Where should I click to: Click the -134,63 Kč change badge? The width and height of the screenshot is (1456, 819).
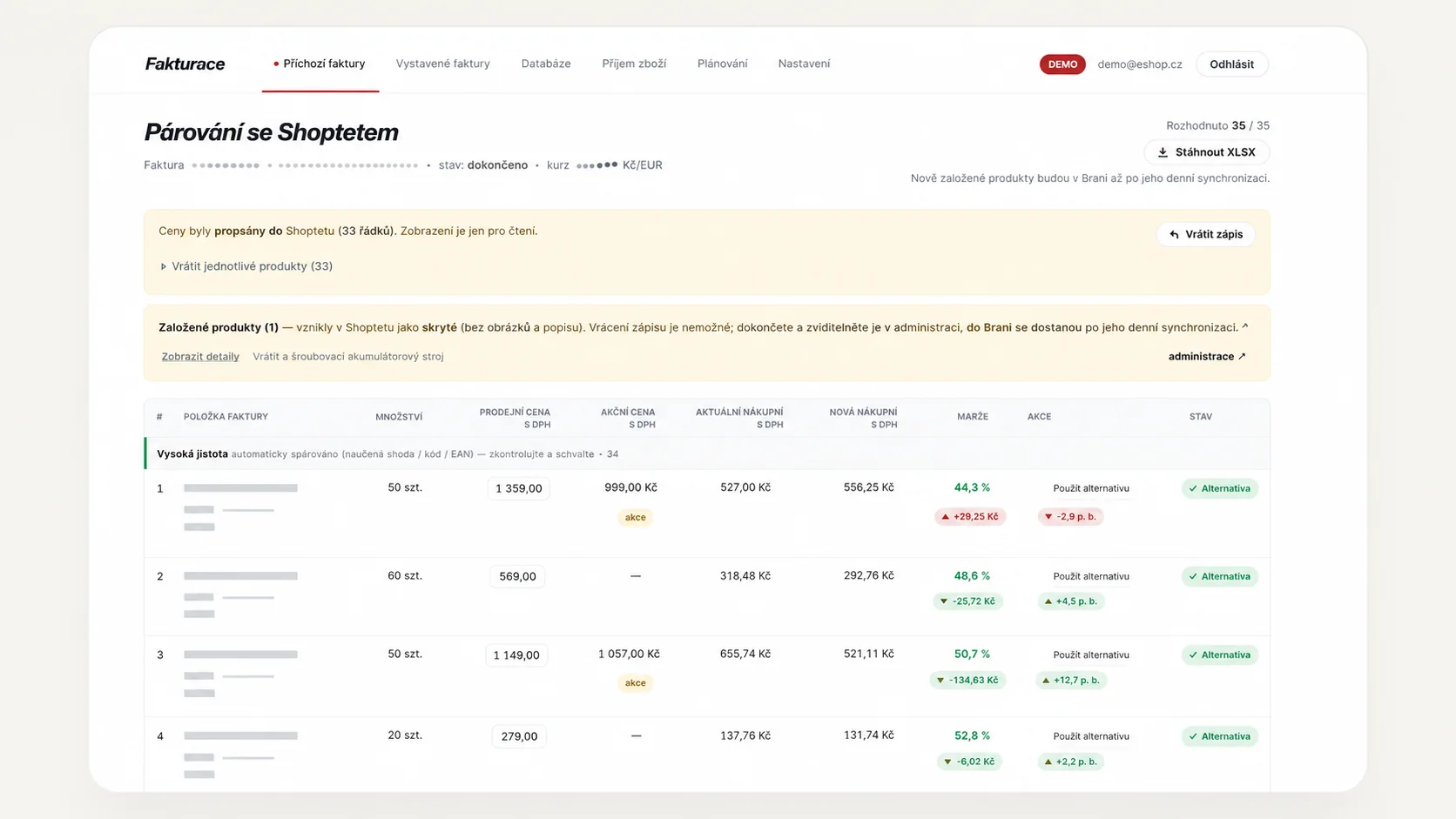(967, 680)
